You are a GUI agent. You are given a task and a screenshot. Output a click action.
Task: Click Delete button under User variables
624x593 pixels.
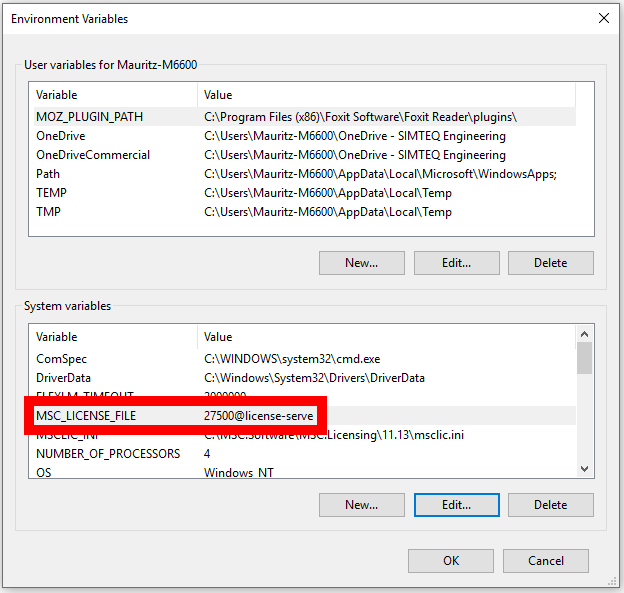[x=550, y=263]
